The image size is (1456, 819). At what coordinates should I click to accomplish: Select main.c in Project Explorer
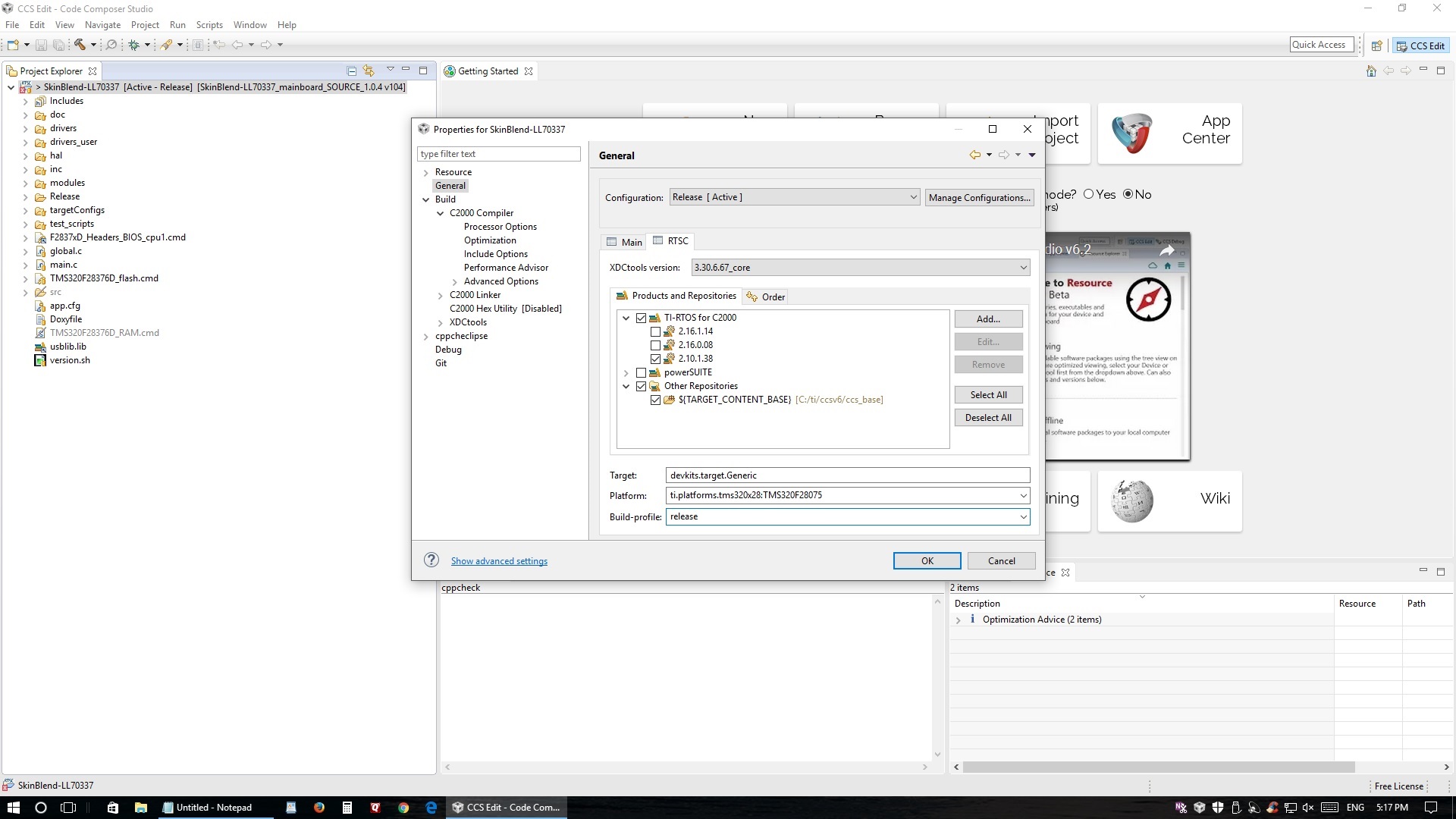63,265
